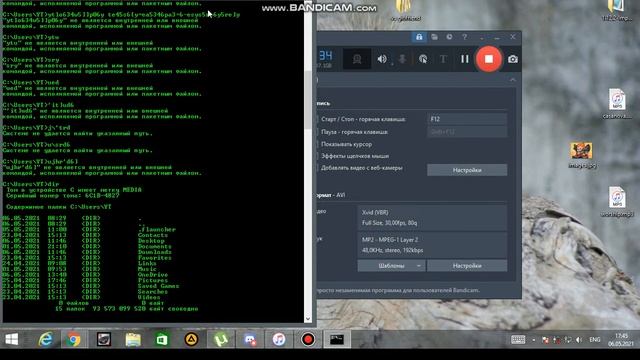The width and height of the screenshot is (640, 360).
Task: Open the taskbar clock showing 17:45
Action: tap(621, 340)
